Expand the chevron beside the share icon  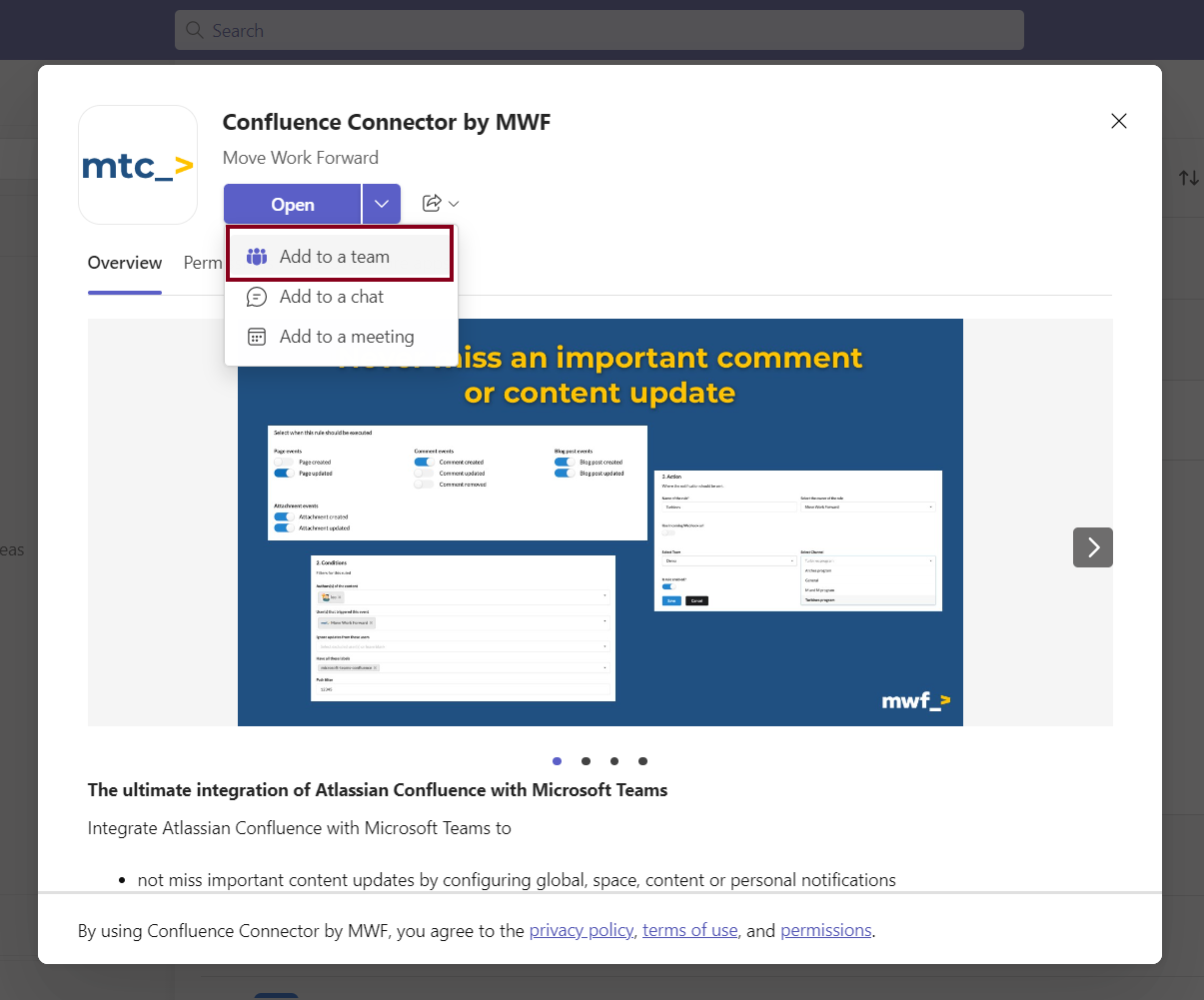coord(452,203)
